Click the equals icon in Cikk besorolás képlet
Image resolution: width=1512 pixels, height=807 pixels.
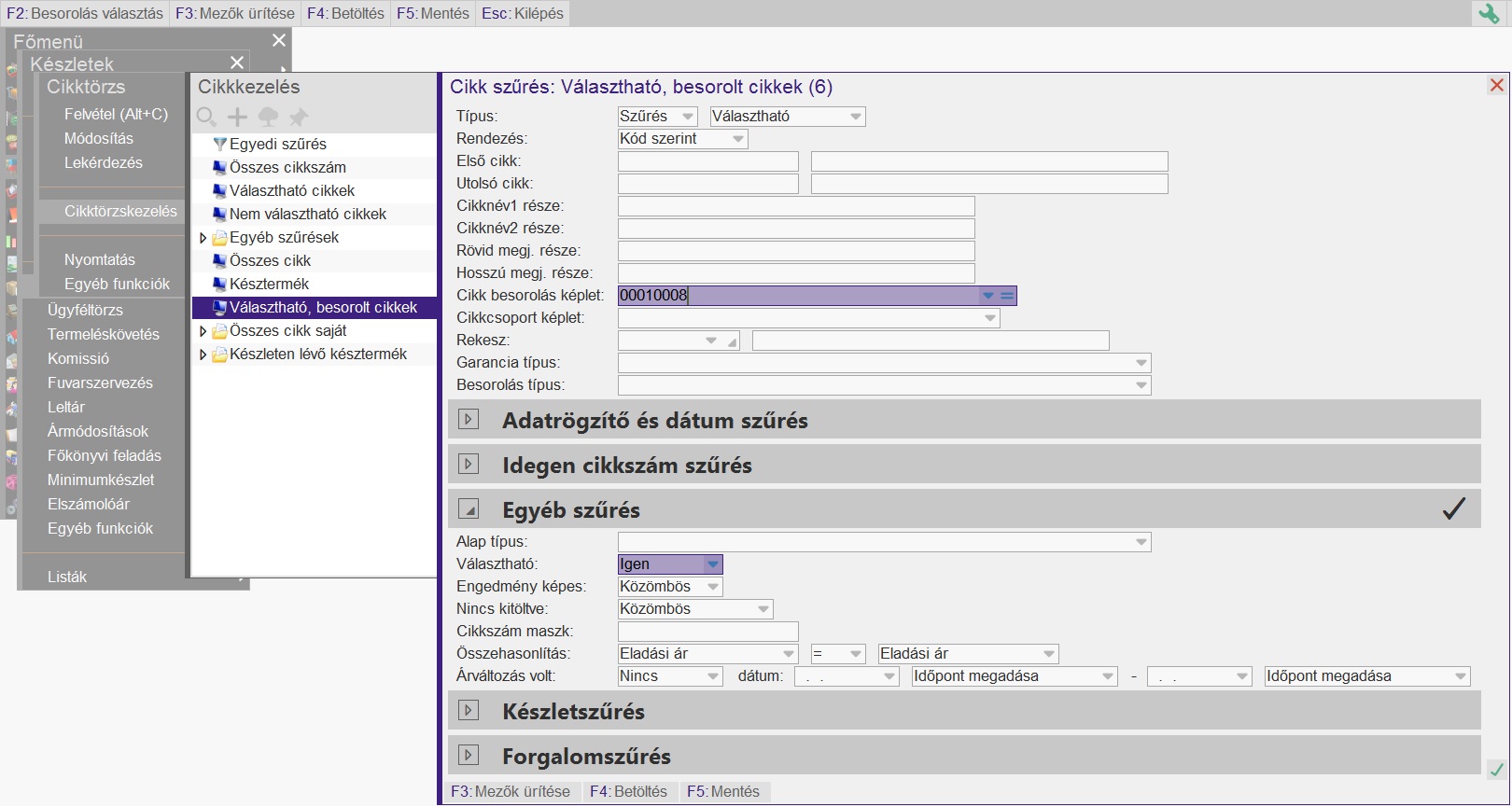(x=1007, y=296)
